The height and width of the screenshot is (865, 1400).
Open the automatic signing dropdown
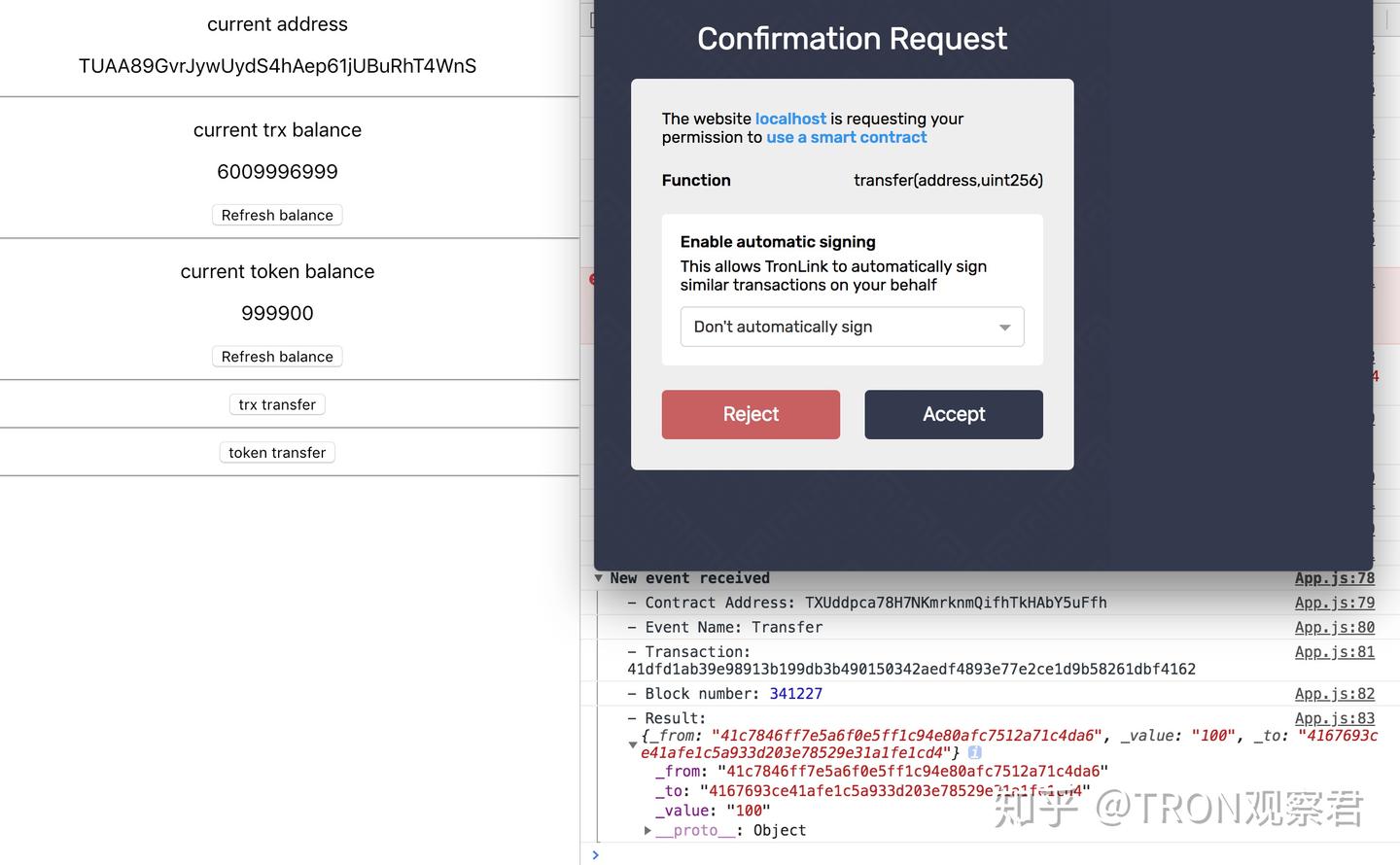point(852,327)
